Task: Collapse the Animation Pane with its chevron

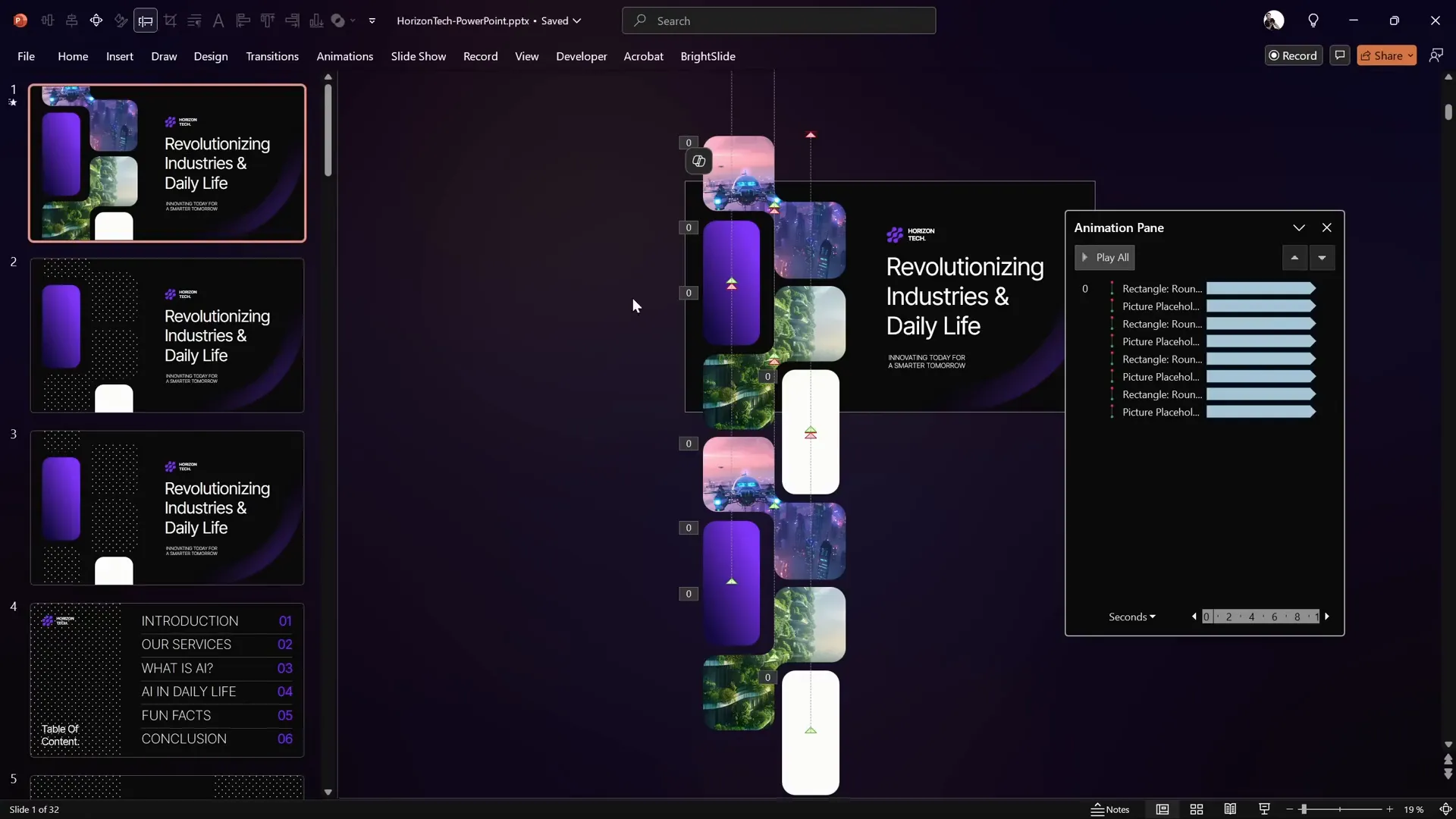Action: coord(1298,227)
